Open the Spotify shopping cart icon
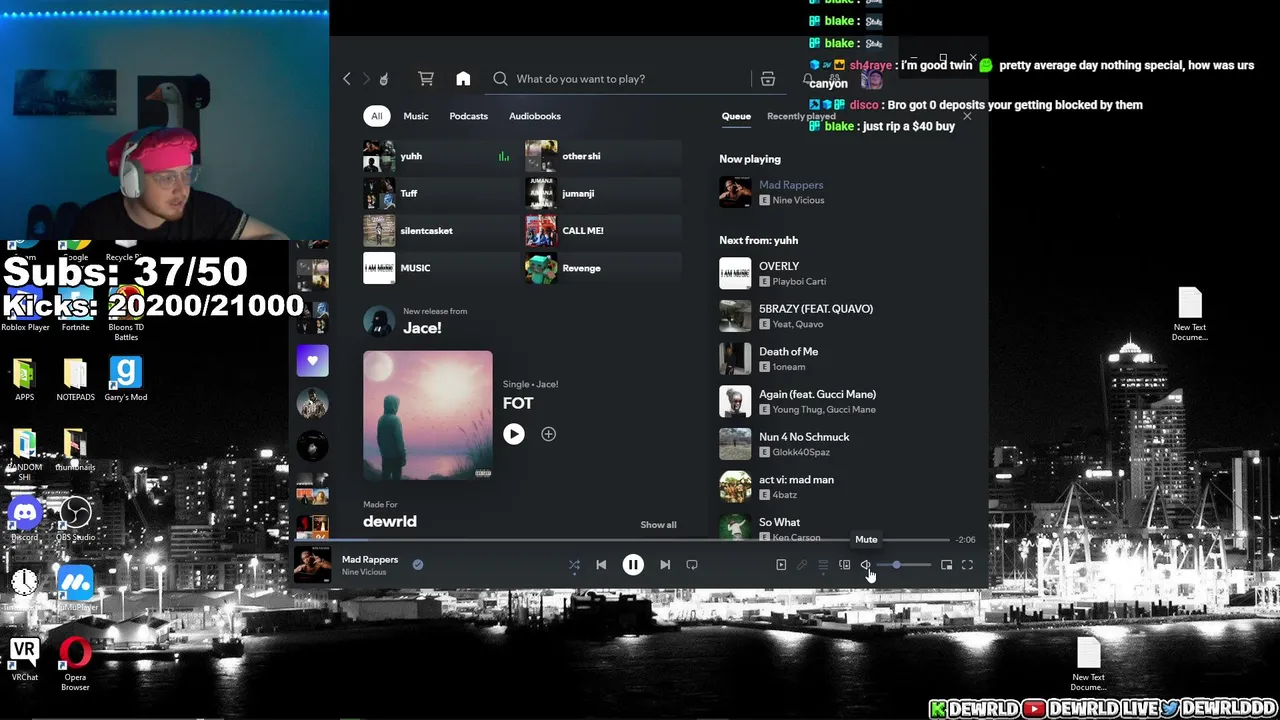Viewport: 1280px width, 720px height. 426,79
